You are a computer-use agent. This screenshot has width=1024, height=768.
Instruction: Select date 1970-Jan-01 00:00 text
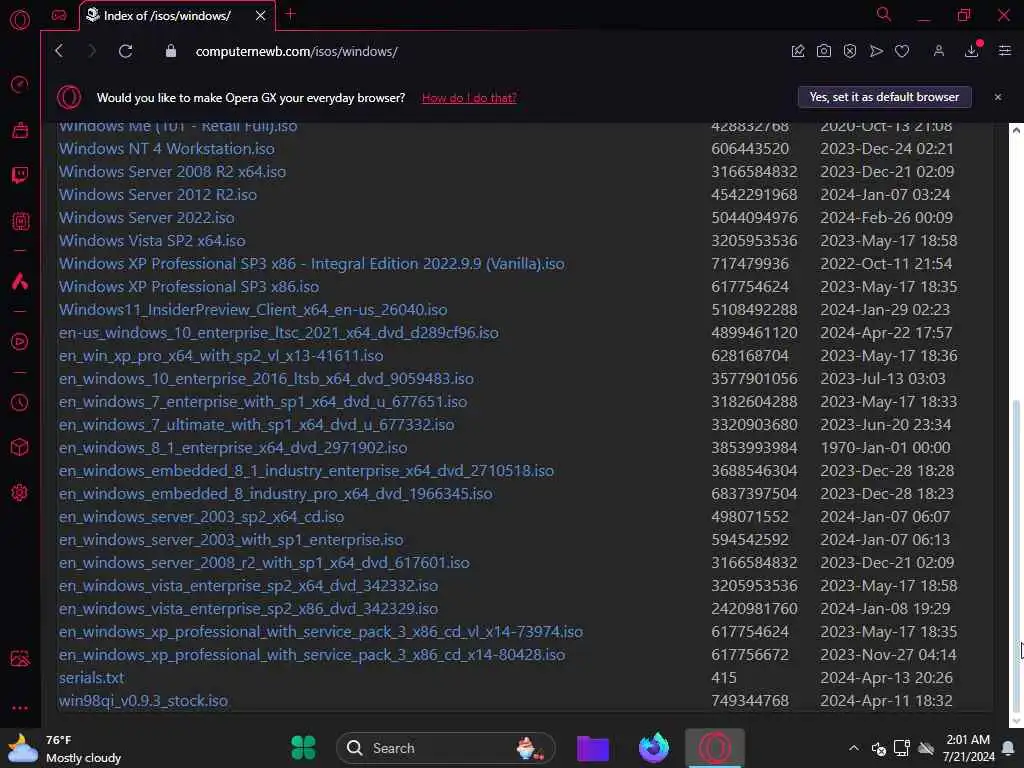coord(885,448)
